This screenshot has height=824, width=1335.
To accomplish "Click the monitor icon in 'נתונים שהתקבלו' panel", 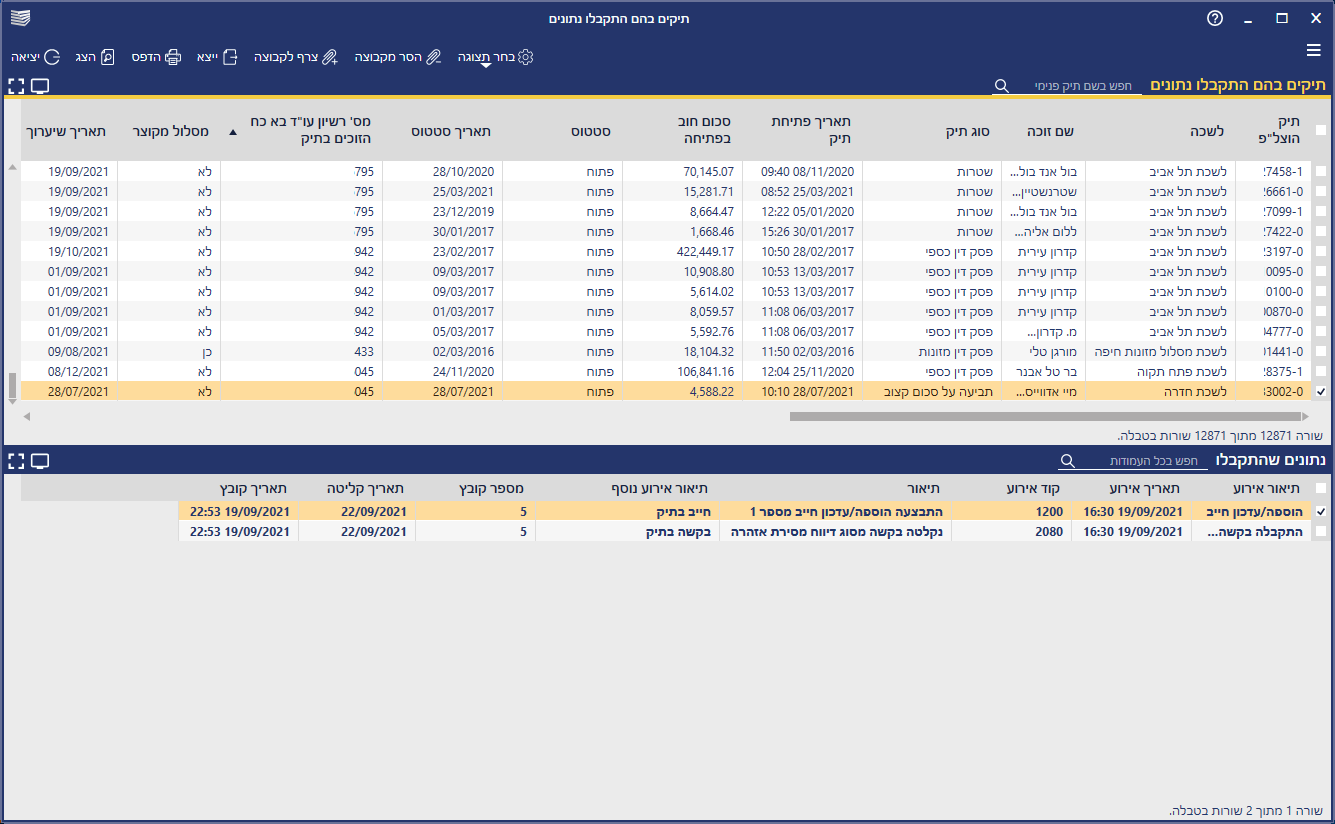I will (x=40, y=461).
